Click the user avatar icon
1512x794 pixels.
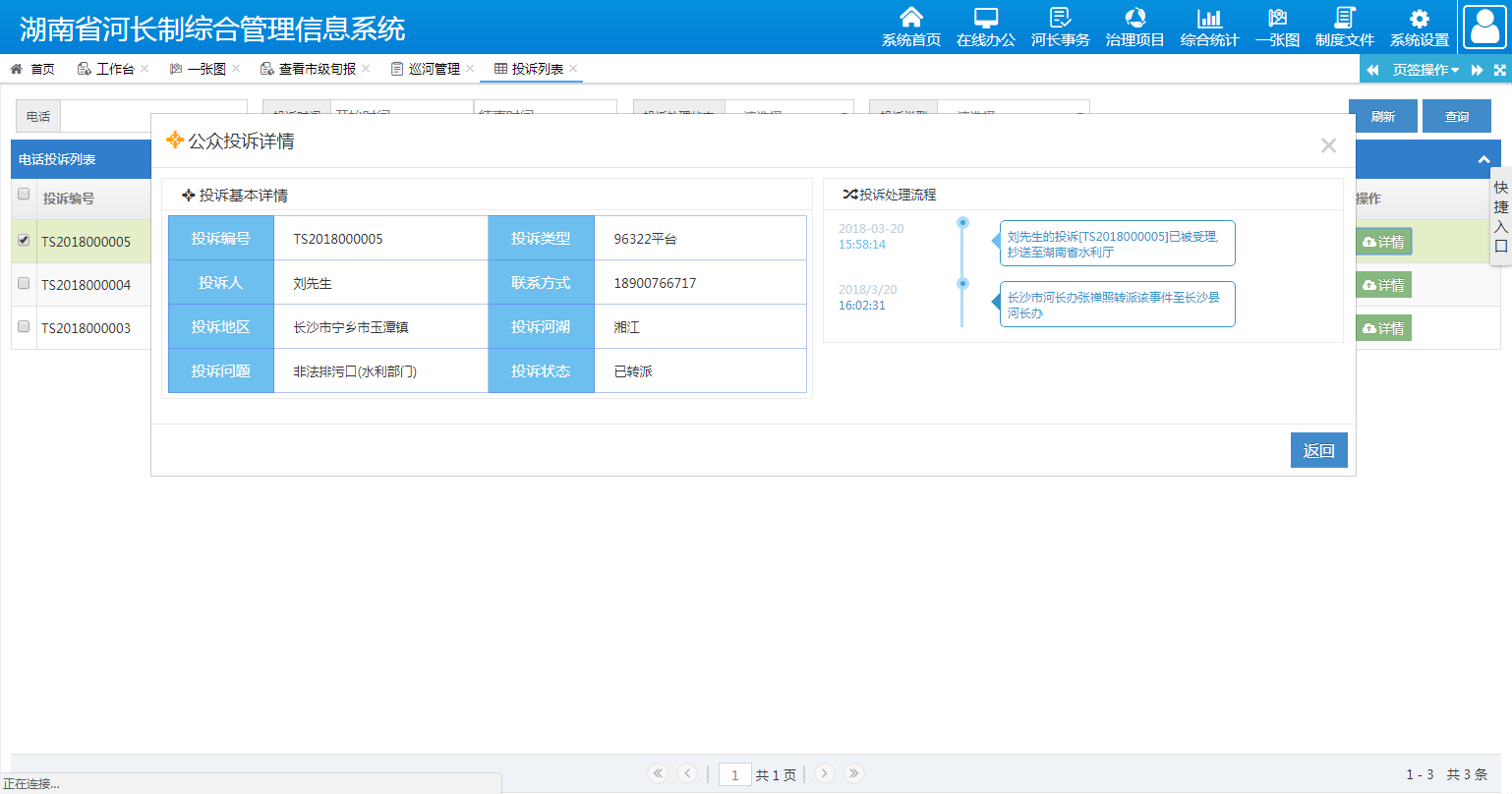pos(1484,27)
